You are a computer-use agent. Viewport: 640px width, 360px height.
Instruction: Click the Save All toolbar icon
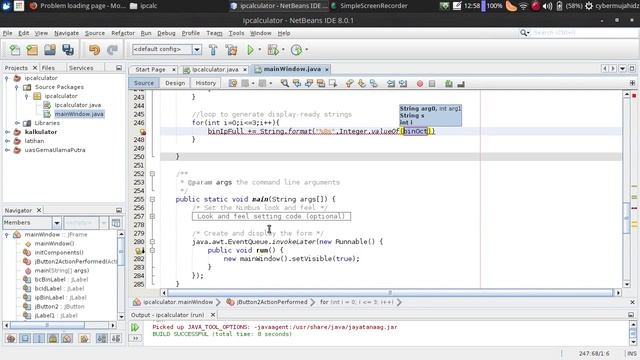[68, 50]
